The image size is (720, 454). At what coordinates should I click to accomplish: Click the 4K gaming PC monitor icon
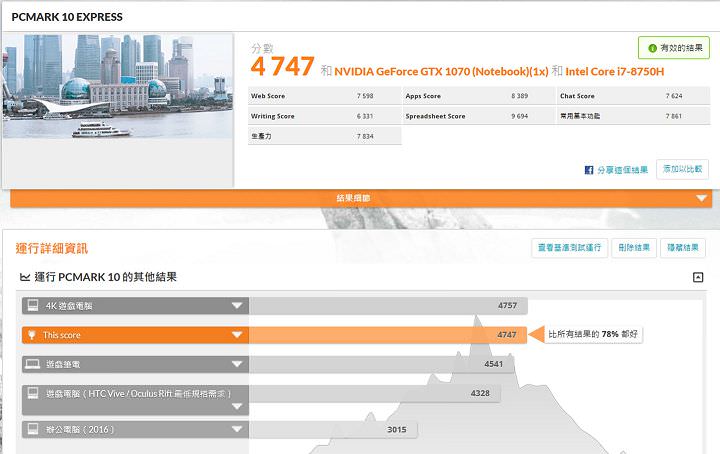click(x=32, y=305)
